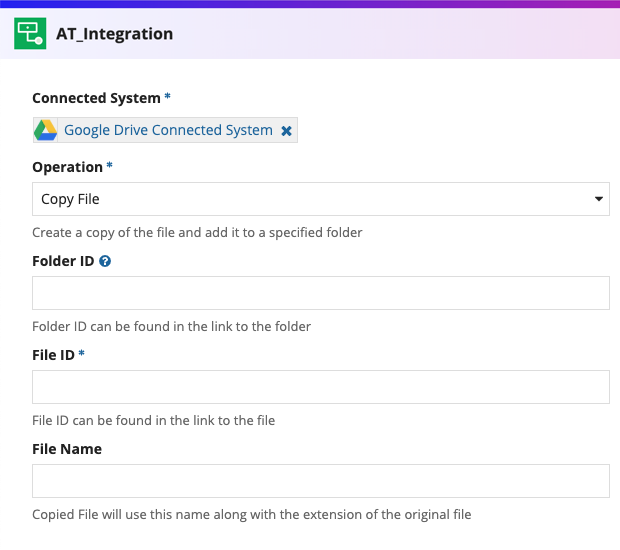Click the File ID input field
Screen dimensions: 620x550
point(321,387)
